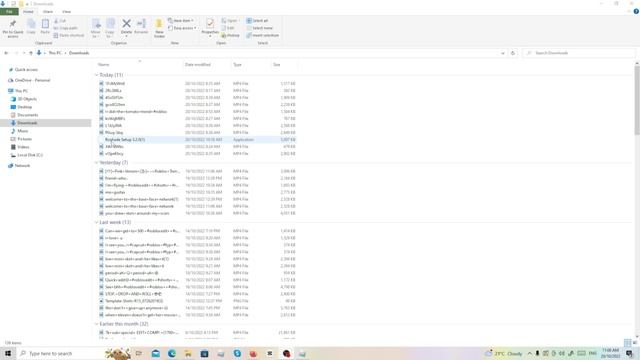Collapse the Earlier this month (32) group
The width and height of the screenshot is (640, 360).
pyautogui.click(x=96, y=324)
